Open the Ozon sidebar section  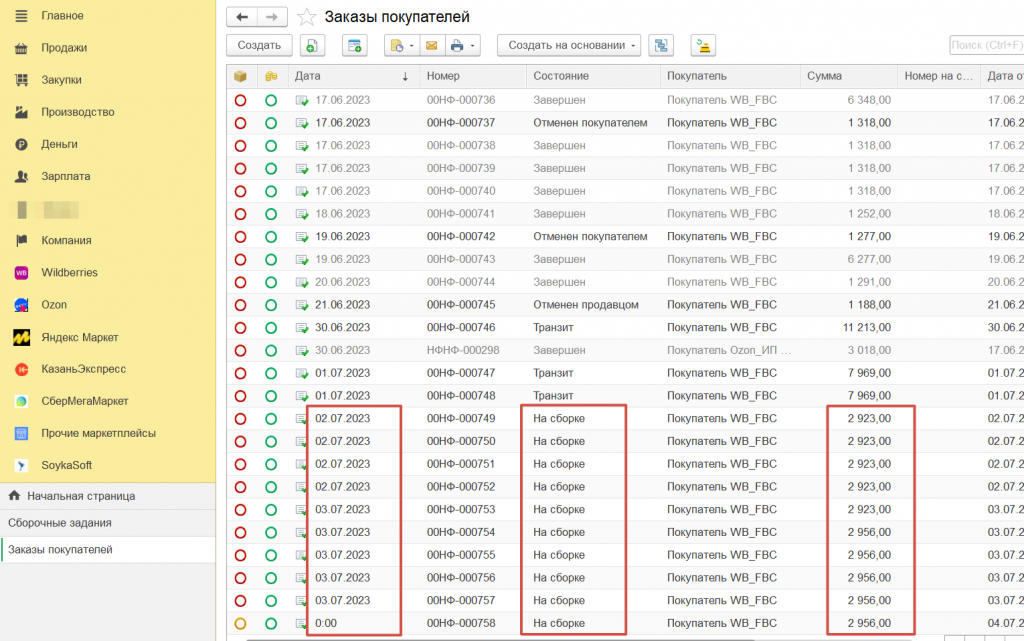(54, 304)
